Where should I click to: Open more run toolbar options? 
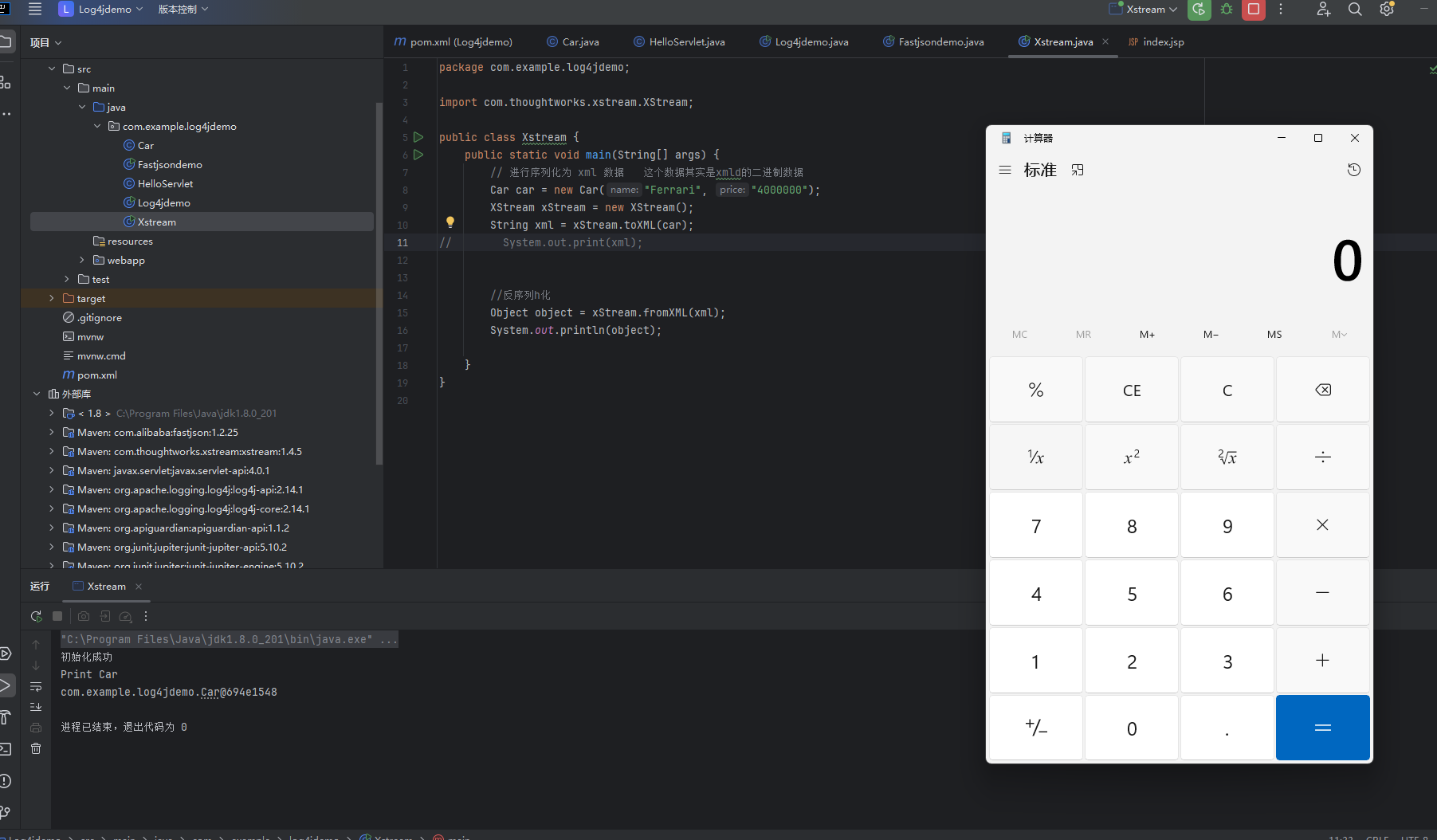(146, 616)
